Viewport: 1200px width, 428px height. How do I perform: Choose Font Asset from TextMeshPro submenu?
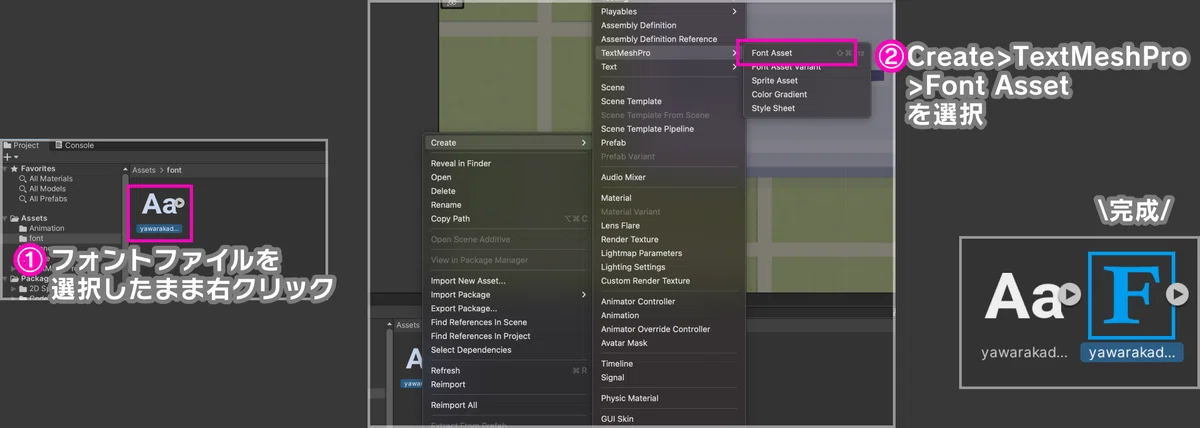(772, 52)
